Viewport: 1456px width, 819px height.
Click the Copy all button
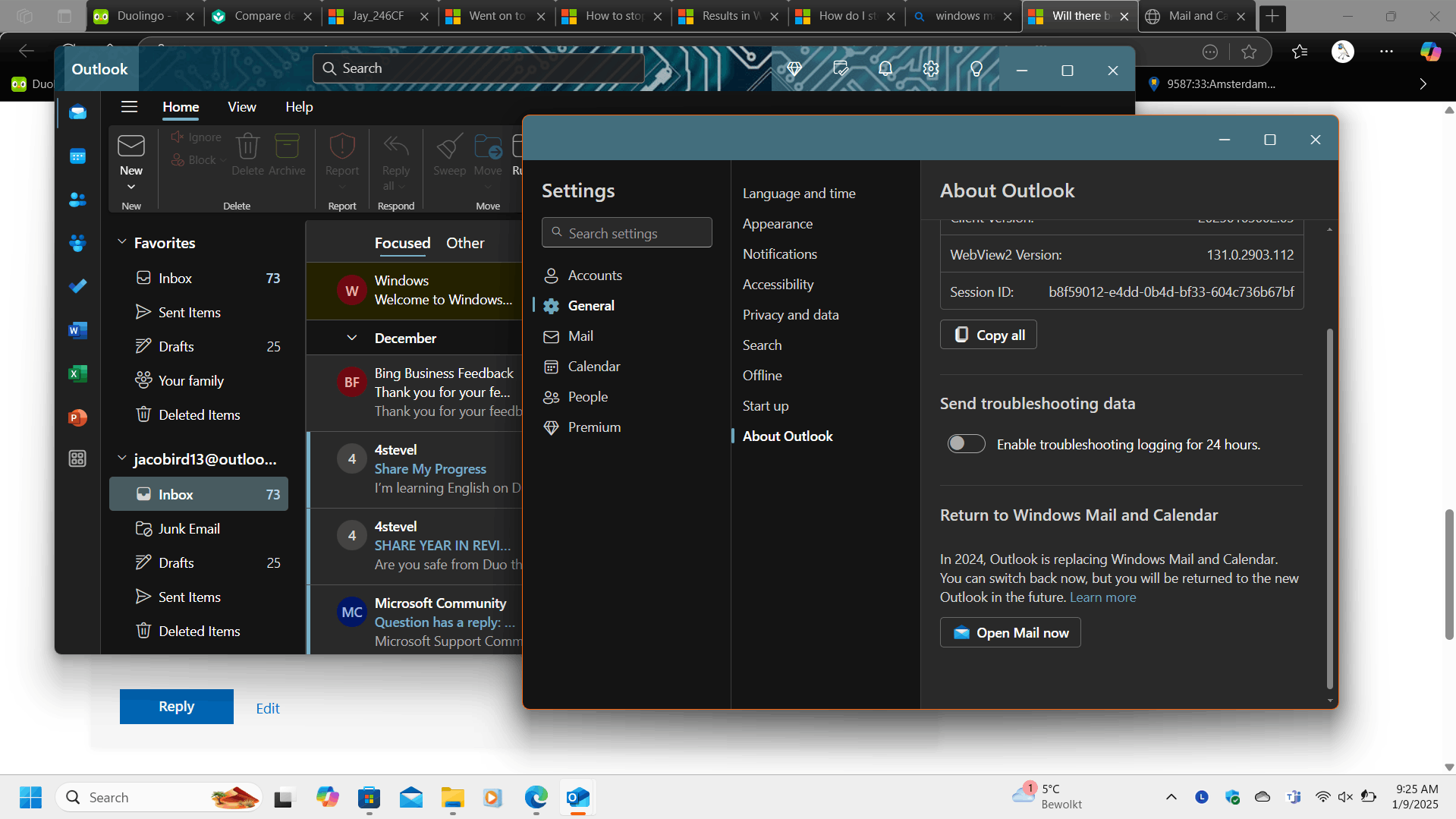(989, 335)
